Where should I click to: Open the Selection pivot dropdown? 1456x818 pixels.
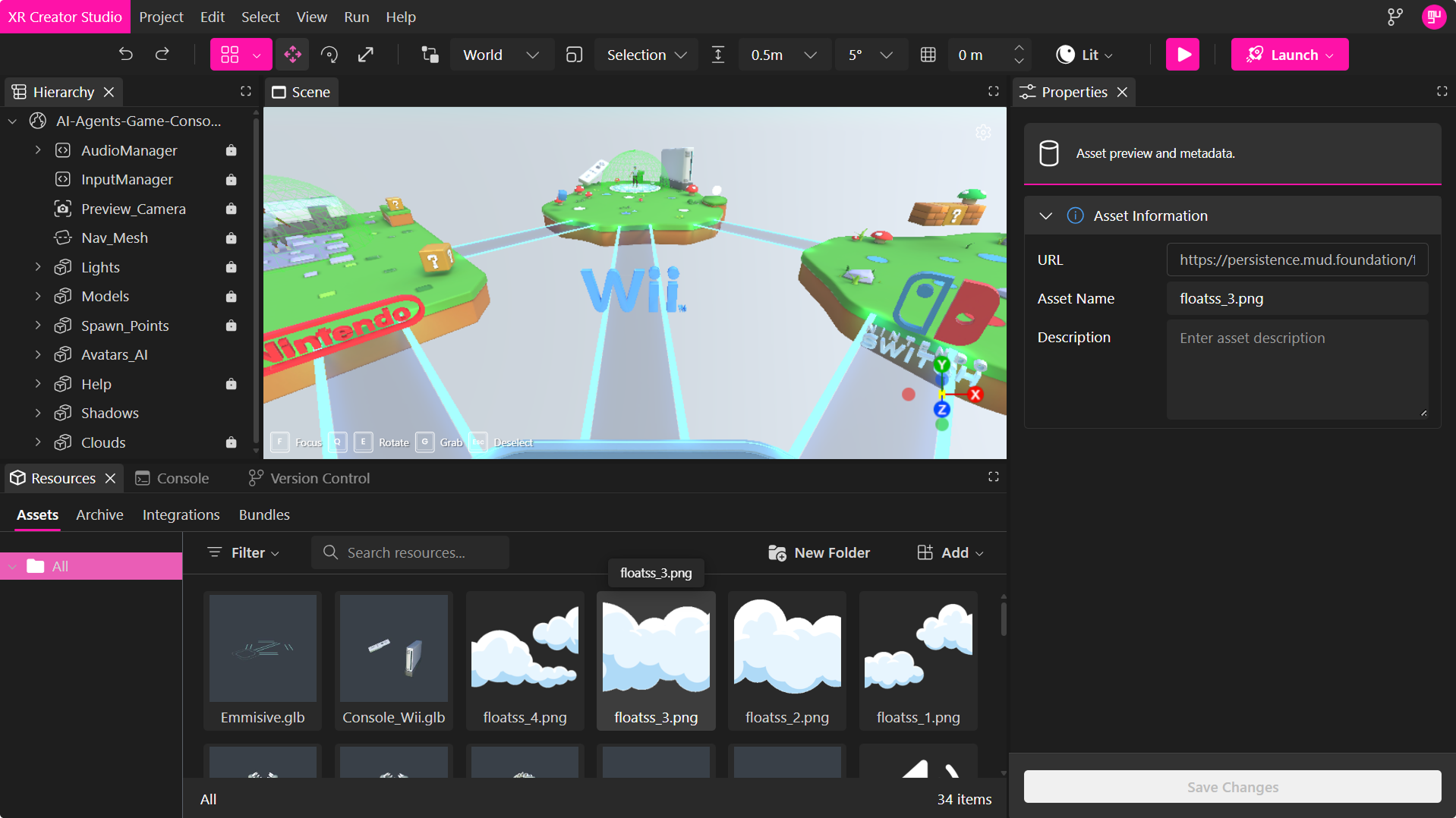(646, 55)
